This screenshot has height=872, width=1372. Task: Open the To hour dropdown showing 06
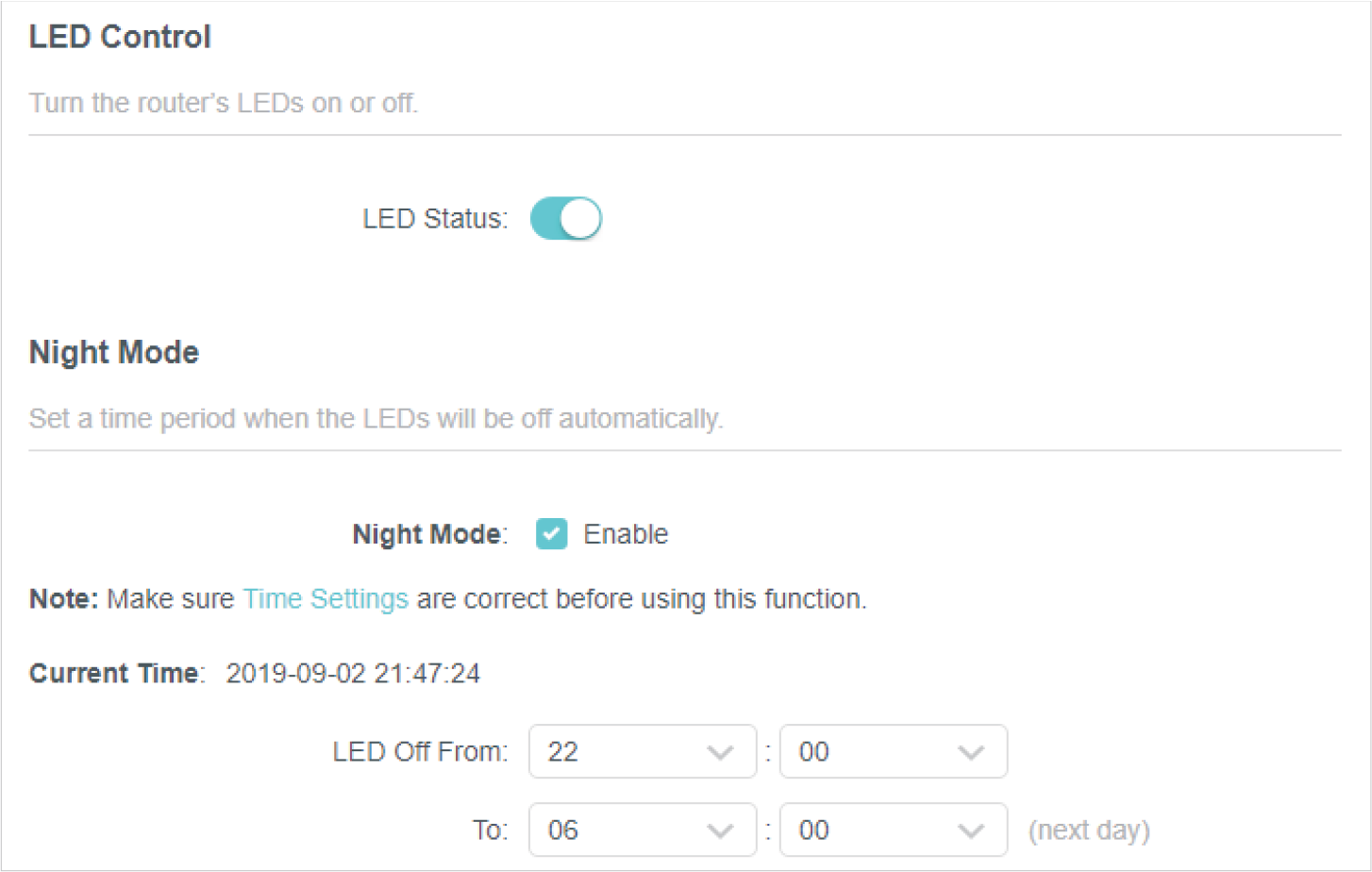point(642,830)
